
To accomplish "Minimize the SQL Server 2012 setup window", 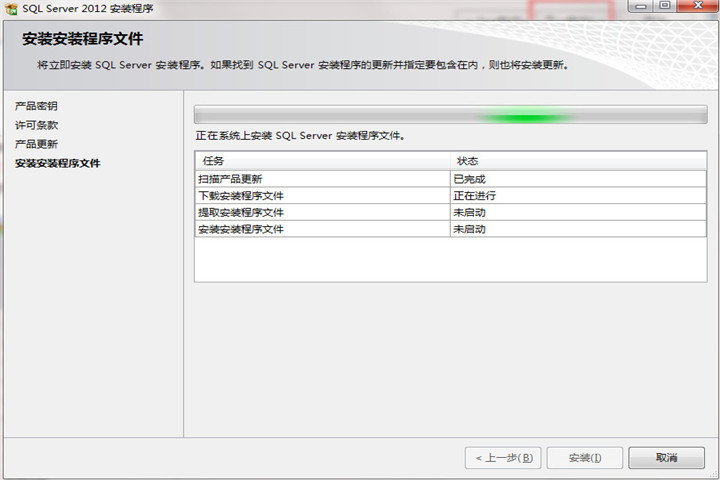I will pos(641,6).
